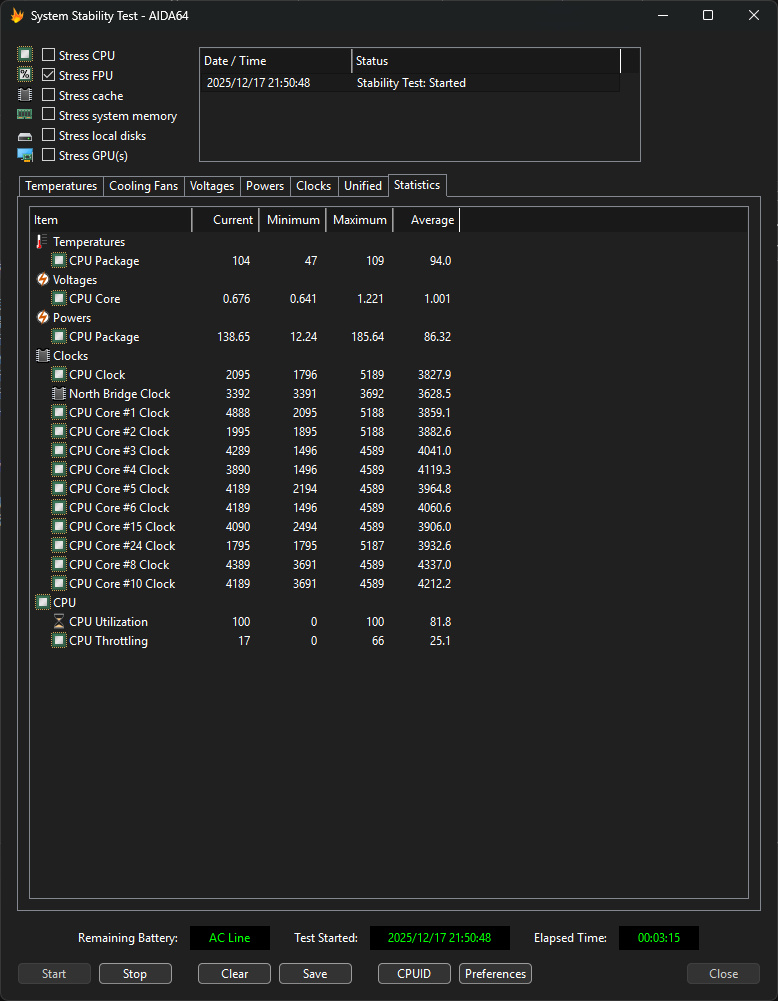Click the hourglass icon of CPU Utilization
Viewport: 778px width, 1001px height.
59,621
